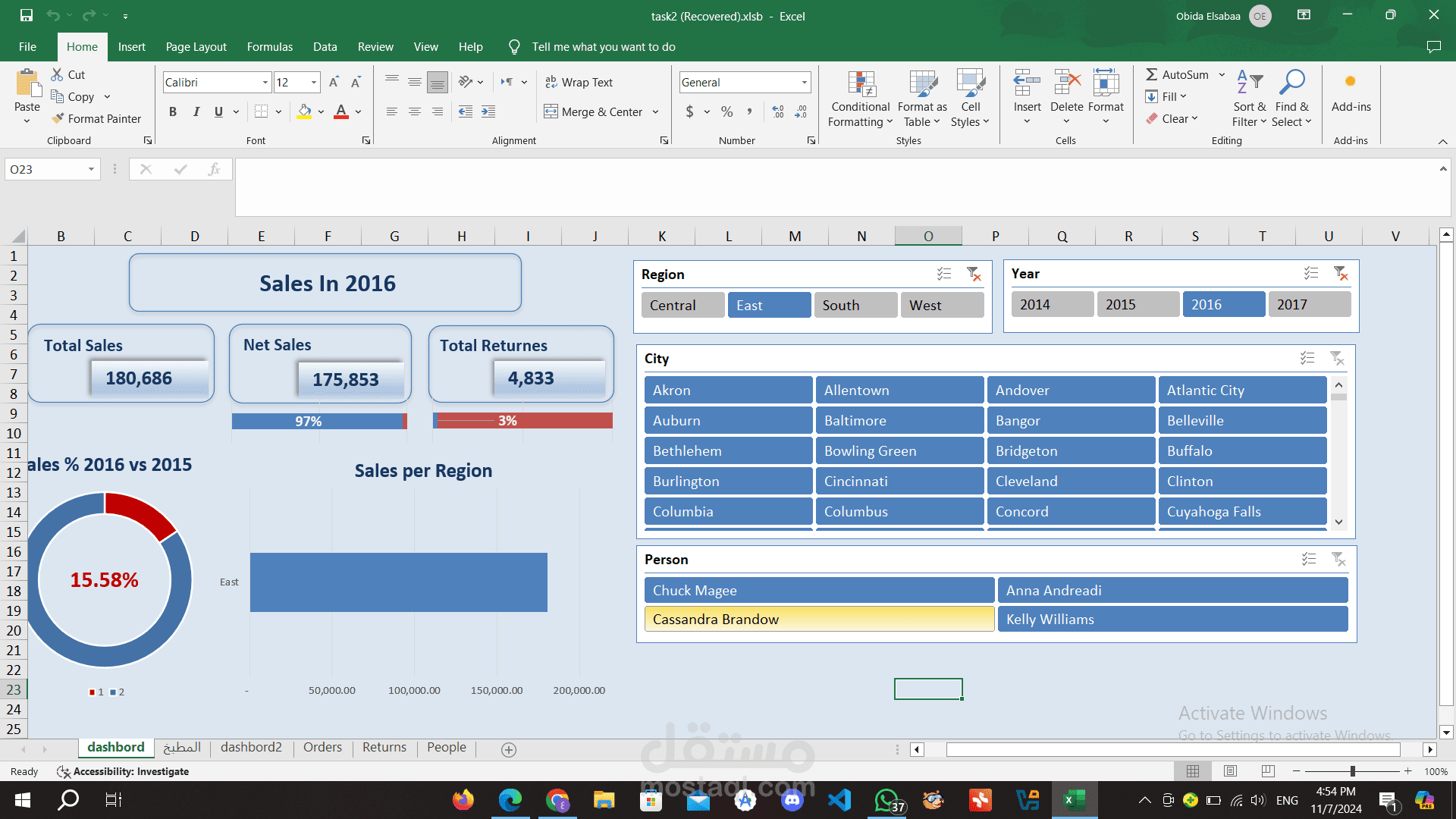1456x819 pixels.
Task: Click the Save icon in title bar
Action: 27,15
